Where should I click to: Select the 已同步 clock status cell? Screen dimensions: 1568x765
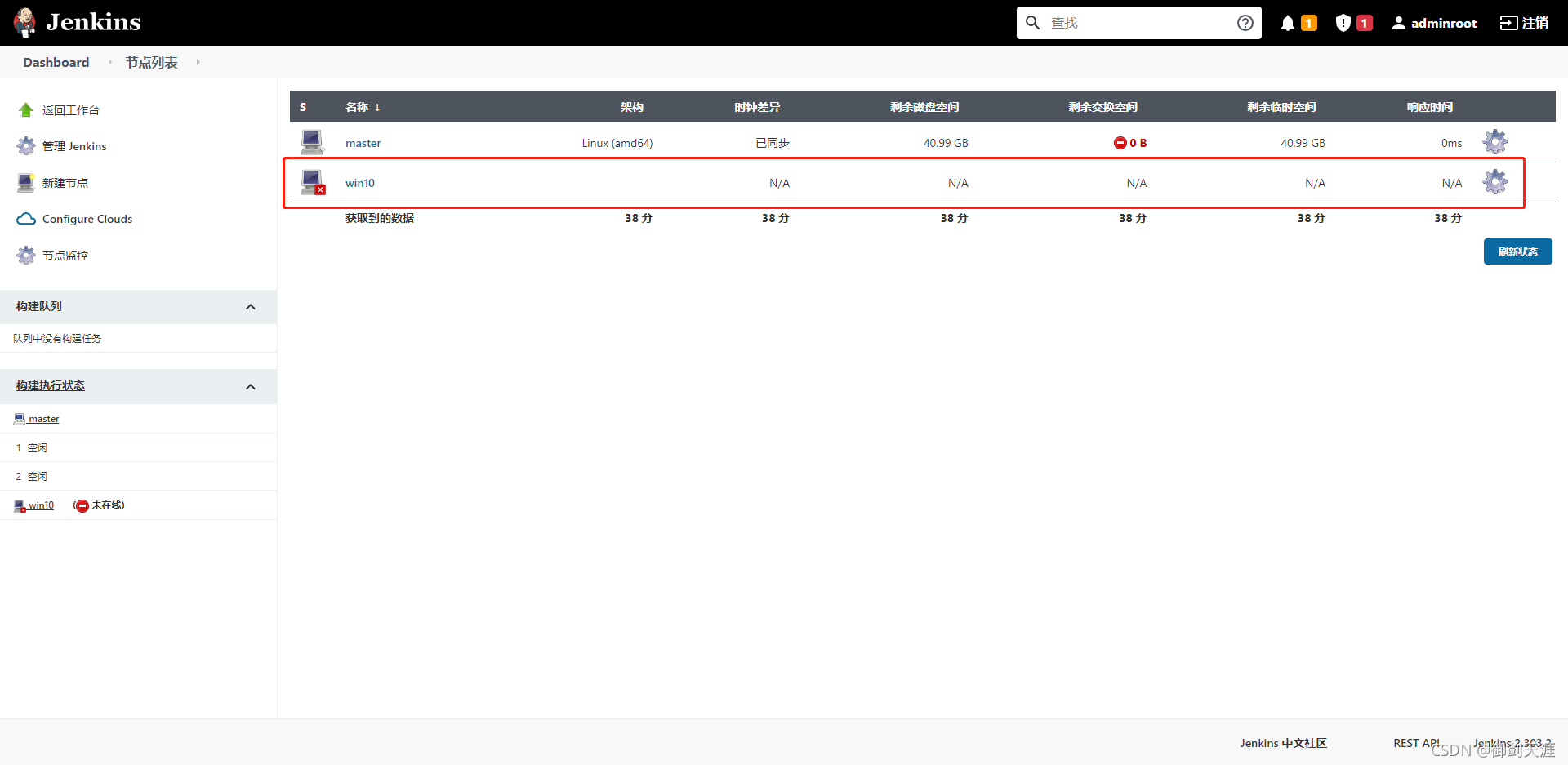(773, 143)
